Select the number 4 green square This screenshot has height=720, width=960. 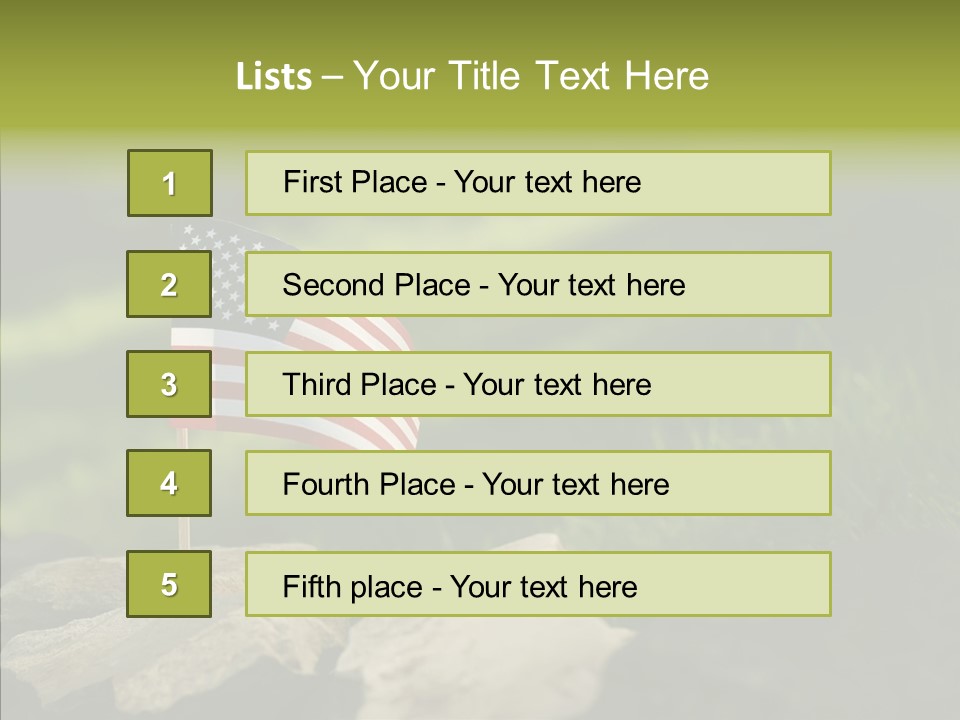click(169, 484)
